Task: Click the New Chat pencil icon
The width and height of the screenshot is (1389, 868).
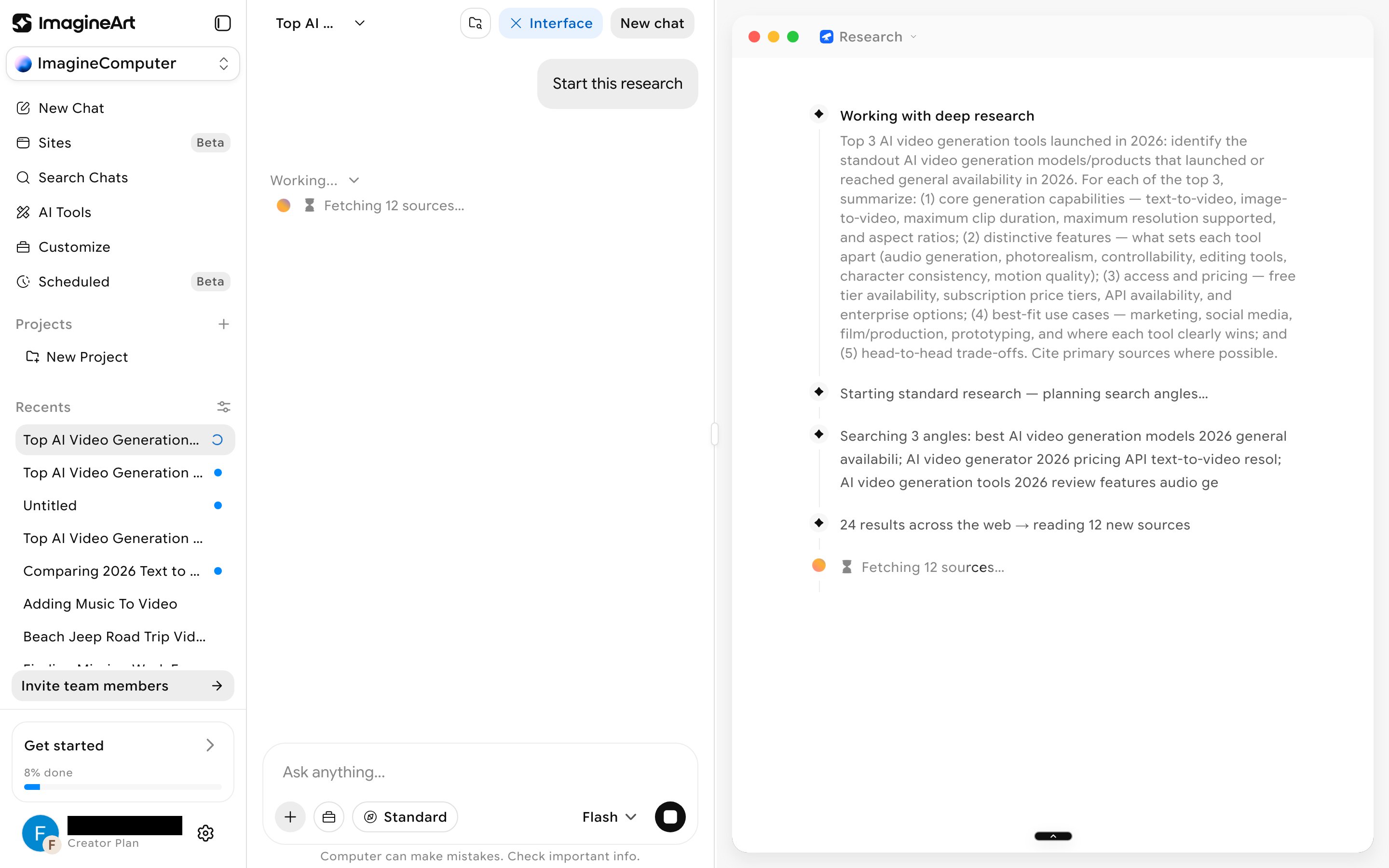Action: point(23,108)
